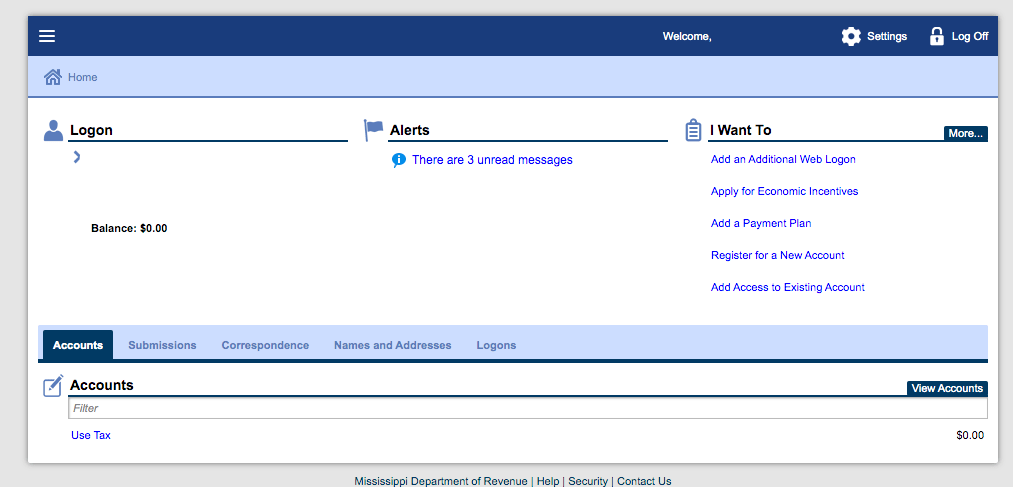Open the Correspondence tab
The height and width of the screenshot is (487, 1013).
[265, 345]
